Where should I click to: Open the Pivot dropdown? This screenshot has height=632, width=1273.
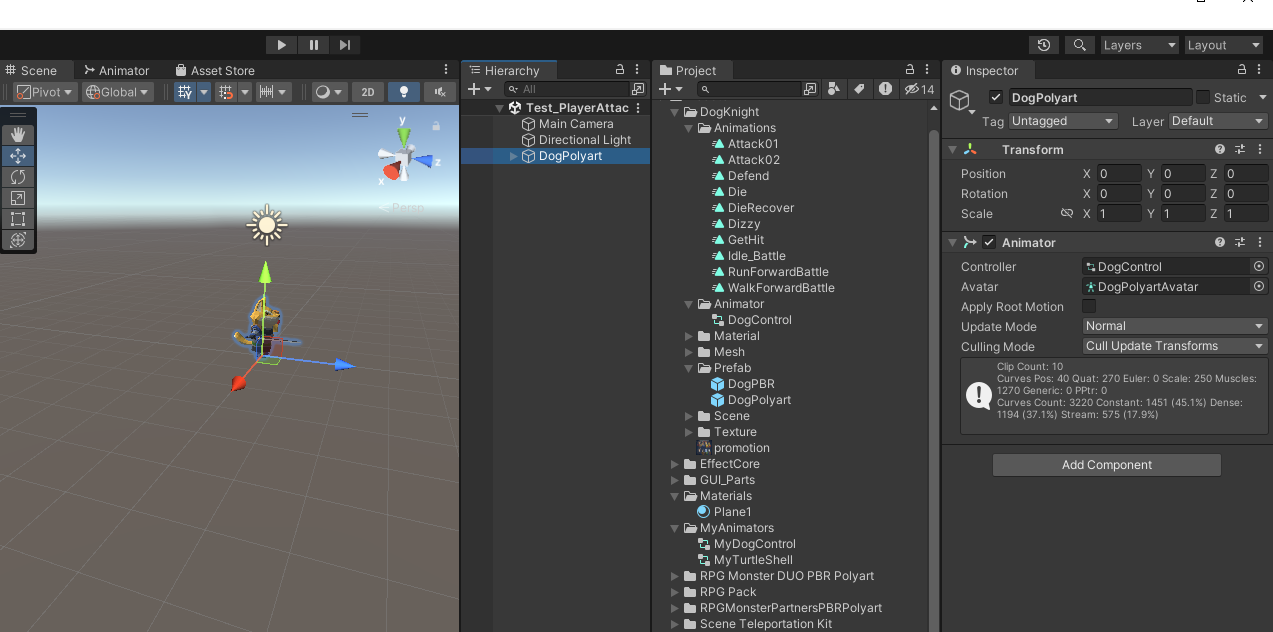point(44,92)
